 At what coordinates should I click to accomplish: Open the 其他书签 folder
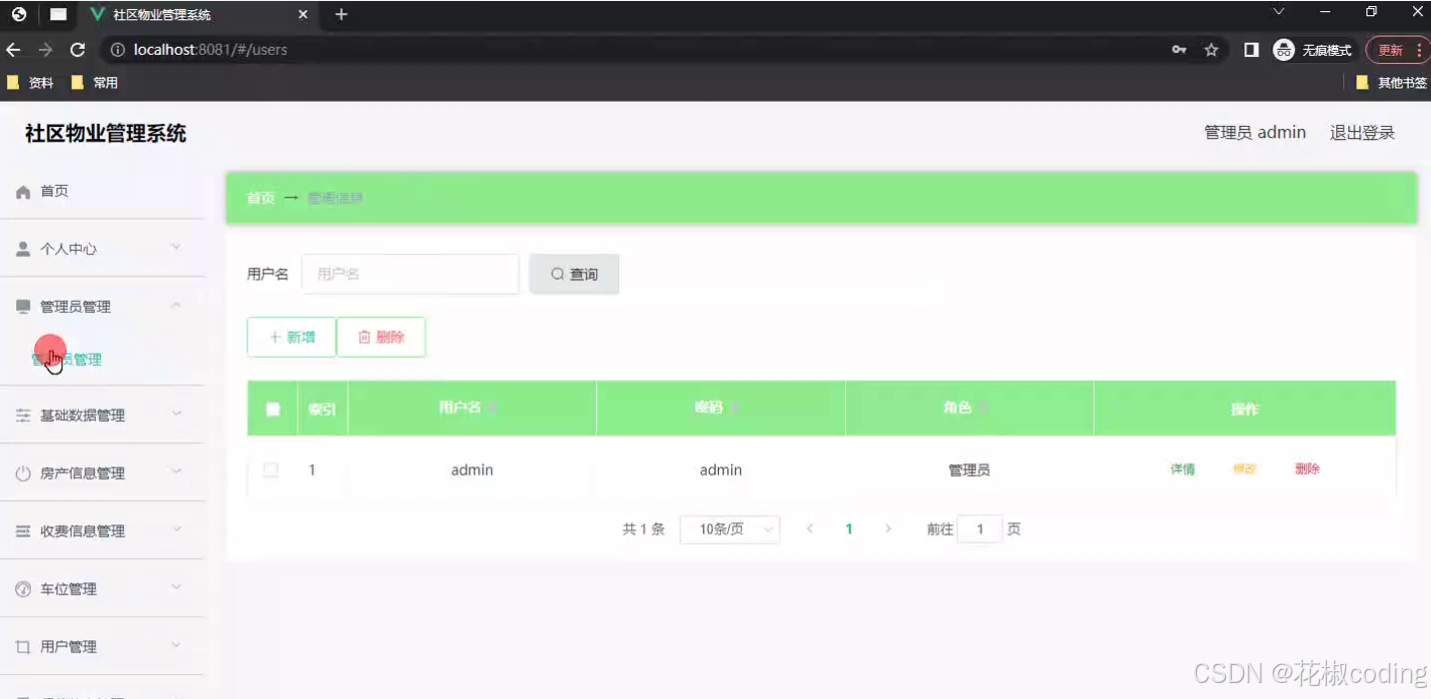click(x=1391, y=83)
